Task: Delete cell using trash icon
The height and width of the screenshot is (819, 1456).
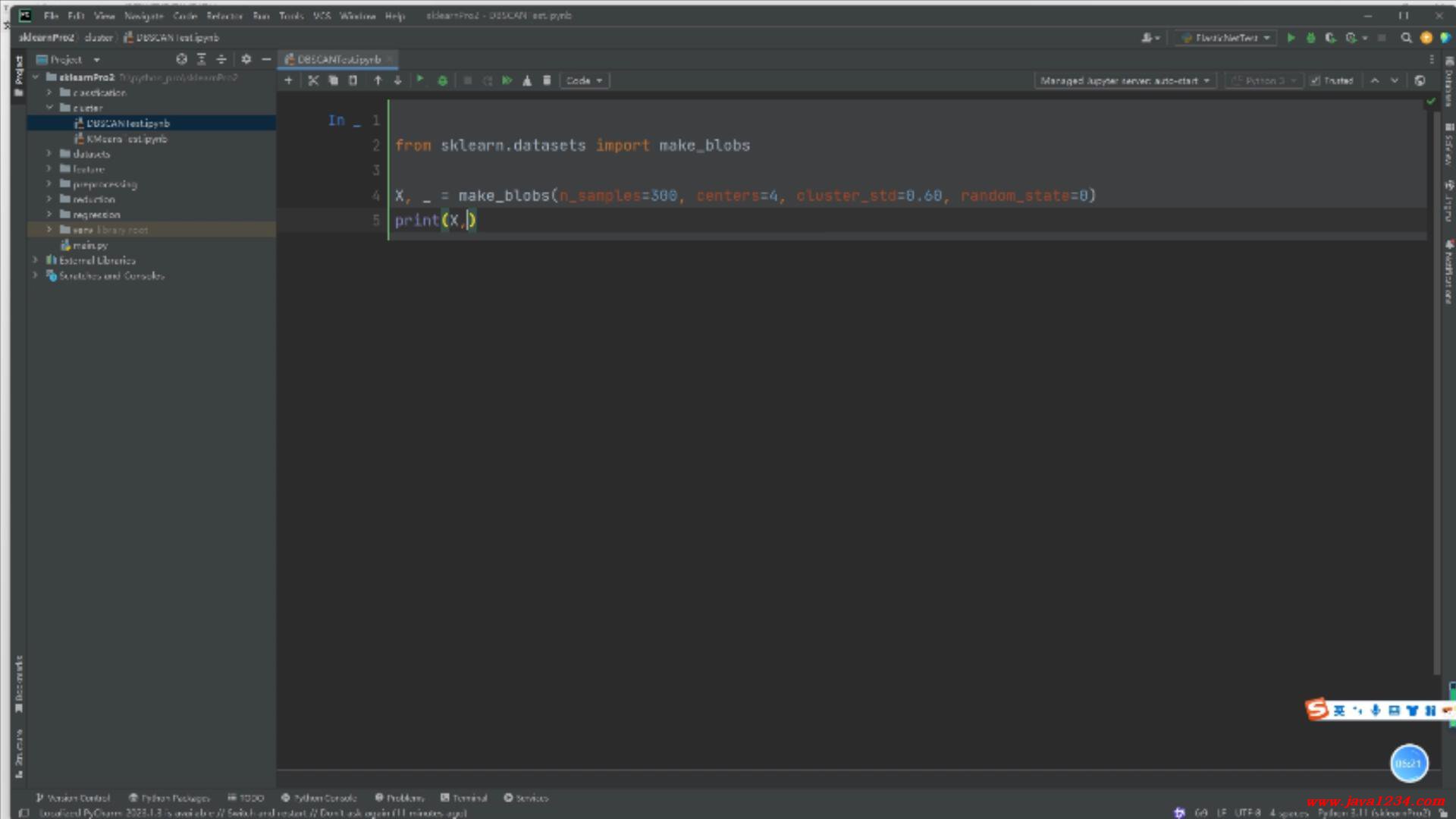Action: pyautogui.click(x=547, y=80)
